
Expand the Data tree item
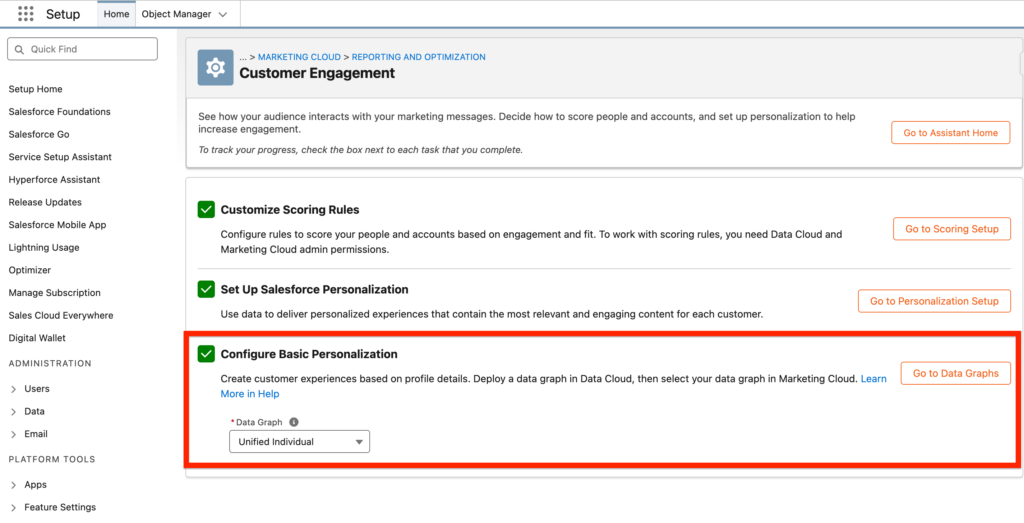click(x=13, y=411)
